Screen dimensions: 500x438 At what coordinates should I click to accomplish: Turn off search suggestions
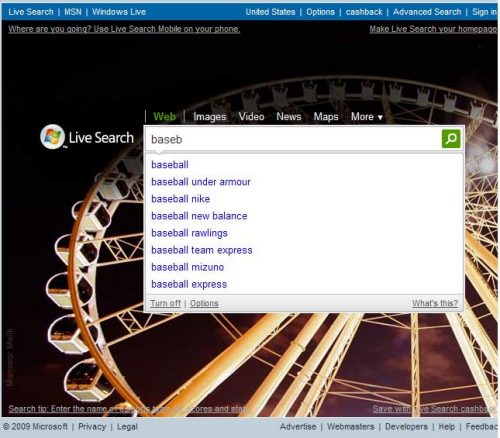coord(165,303)
